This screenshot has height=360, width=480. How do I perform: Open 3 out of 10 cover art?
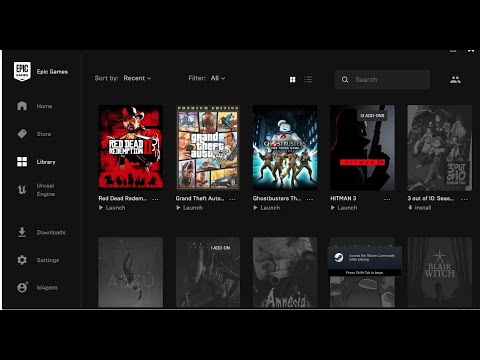coord(440,147)
